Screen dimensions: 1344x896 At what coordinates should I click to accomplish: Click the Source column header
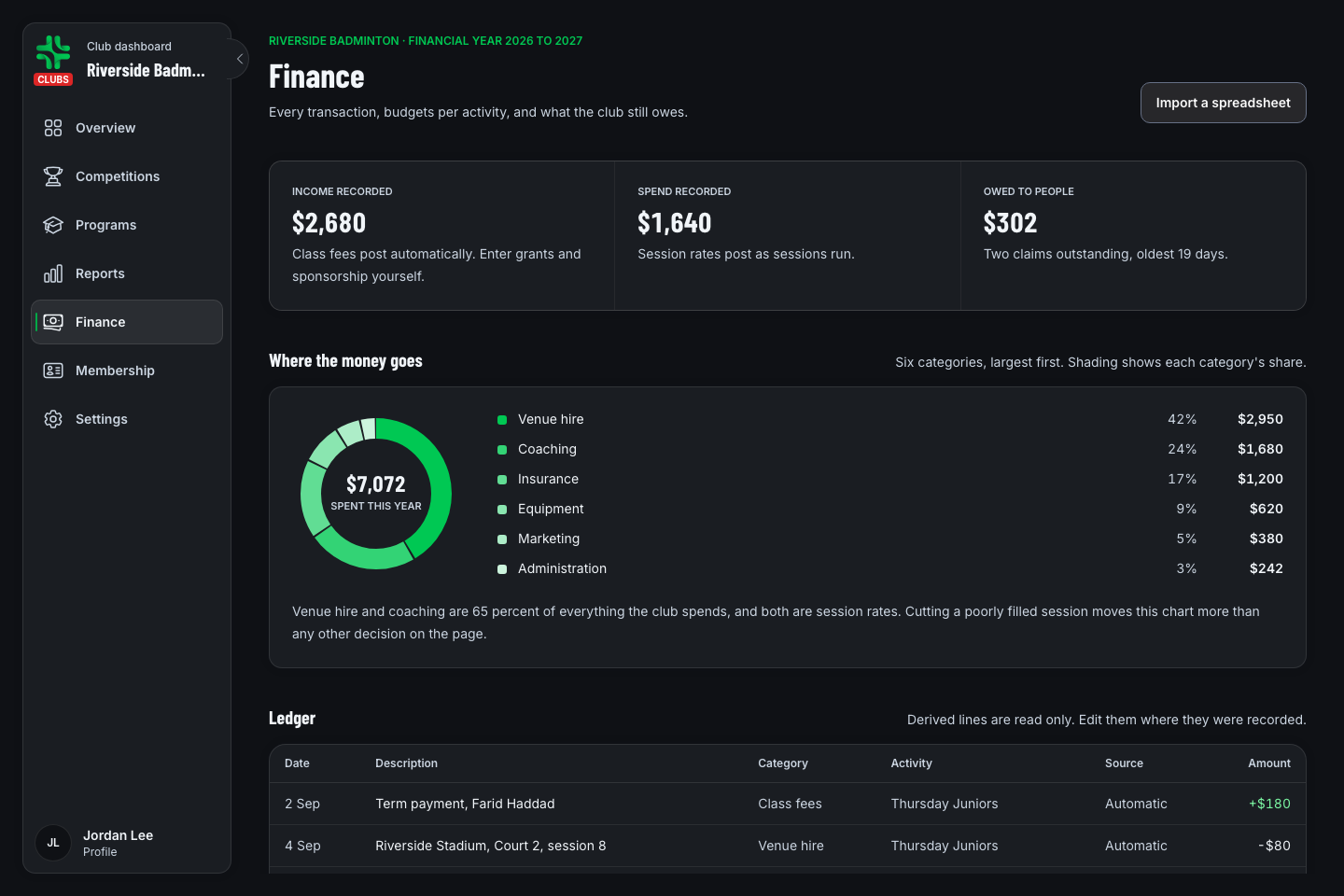tap(1124, 763)
